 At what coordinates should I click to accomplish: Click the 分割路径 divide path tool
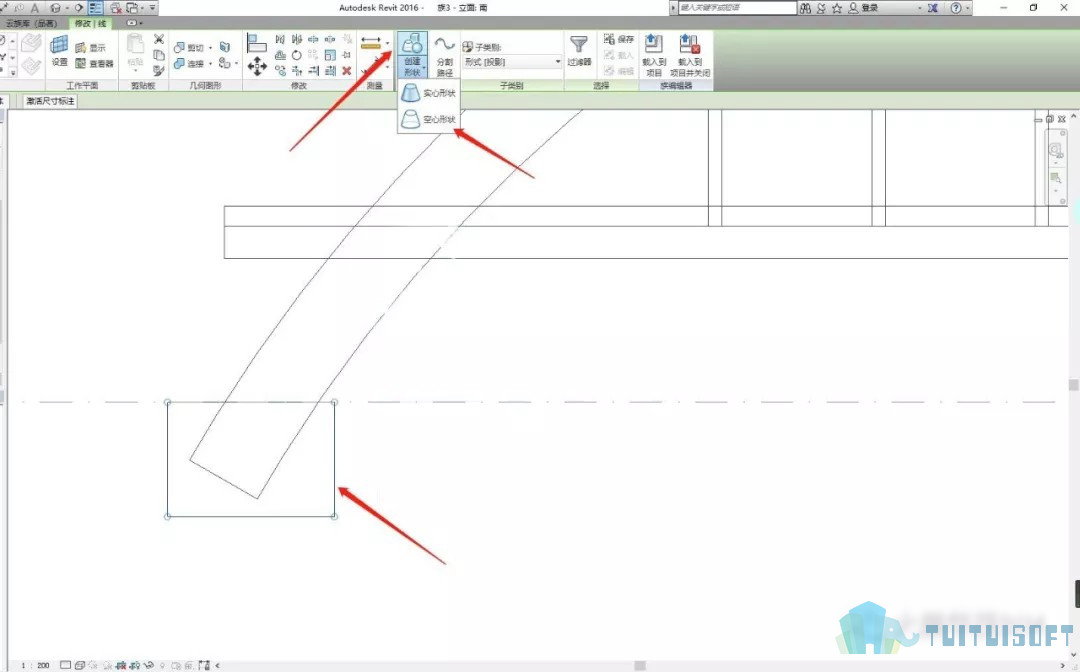pyautogui.click(x=444, y=54)
